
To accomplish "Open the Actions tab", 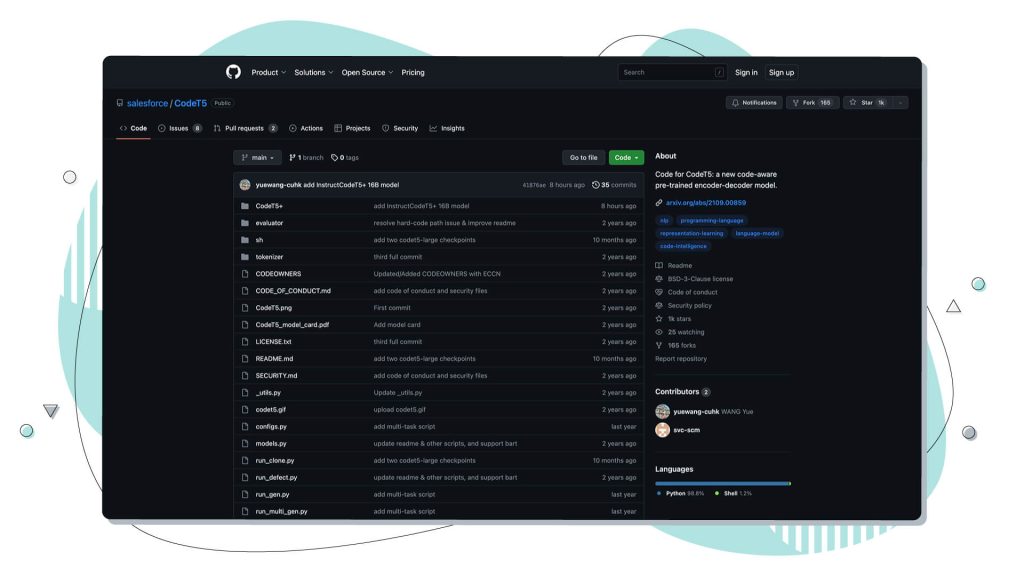I will click(x=306, y=129).
